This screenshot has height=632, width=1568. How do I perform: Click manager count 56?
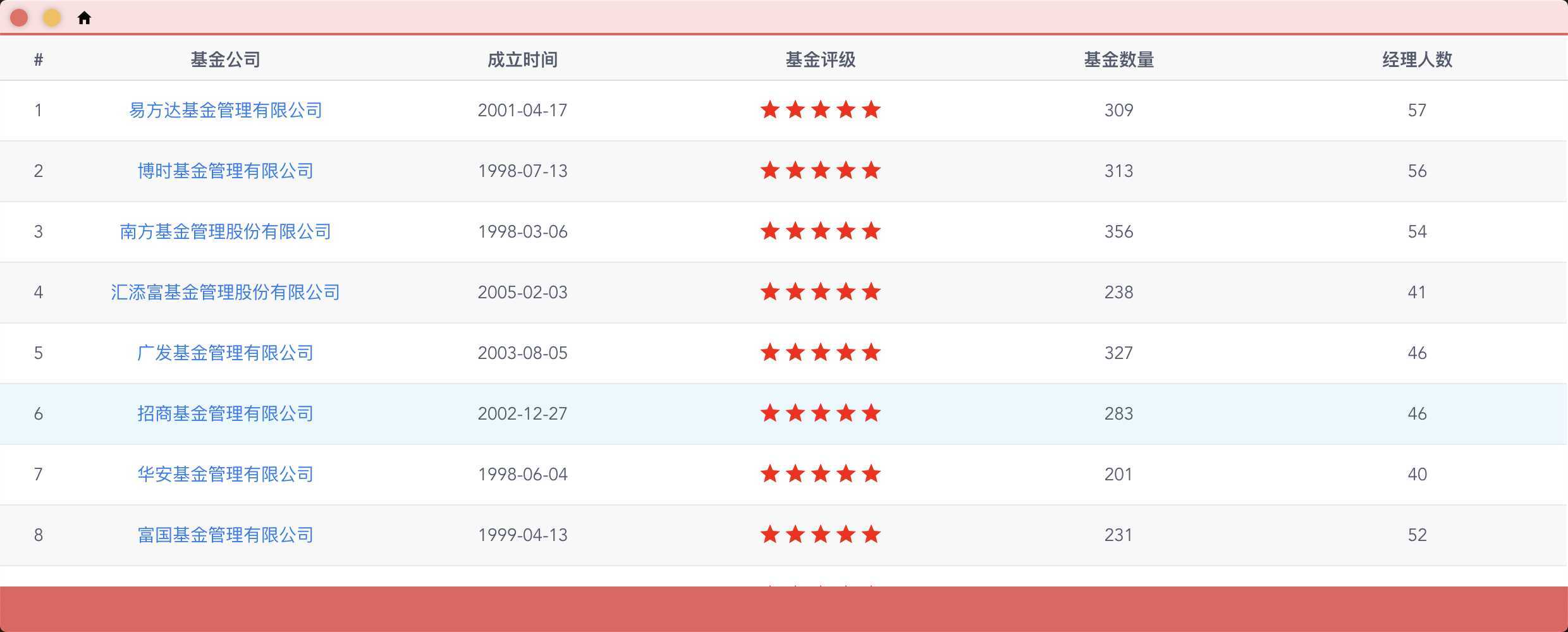click(x=1418, y=171)
